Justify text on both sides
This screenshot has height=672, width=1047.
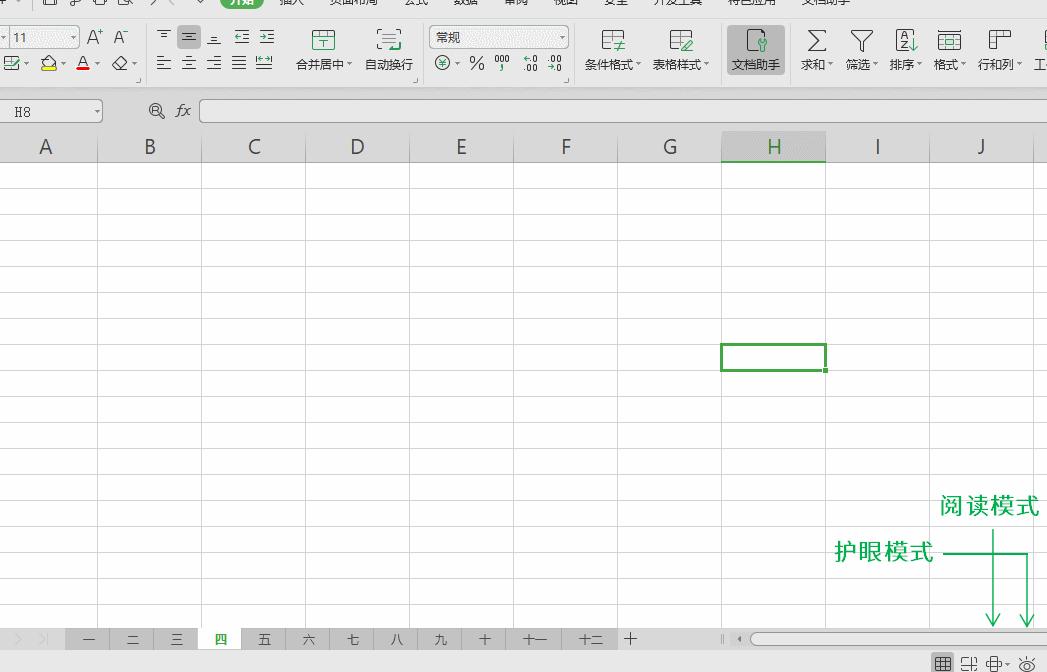click(239, 63)
